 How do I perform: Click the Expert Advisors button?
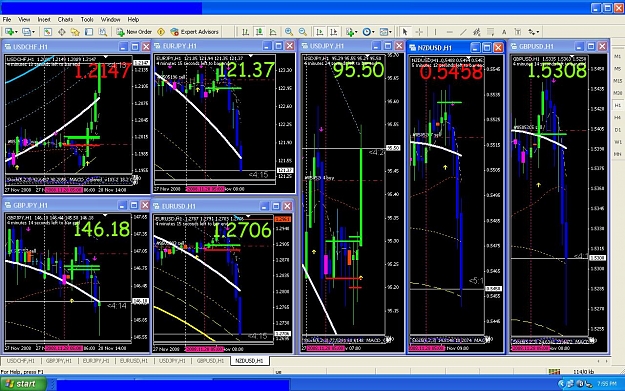[195, 32]
